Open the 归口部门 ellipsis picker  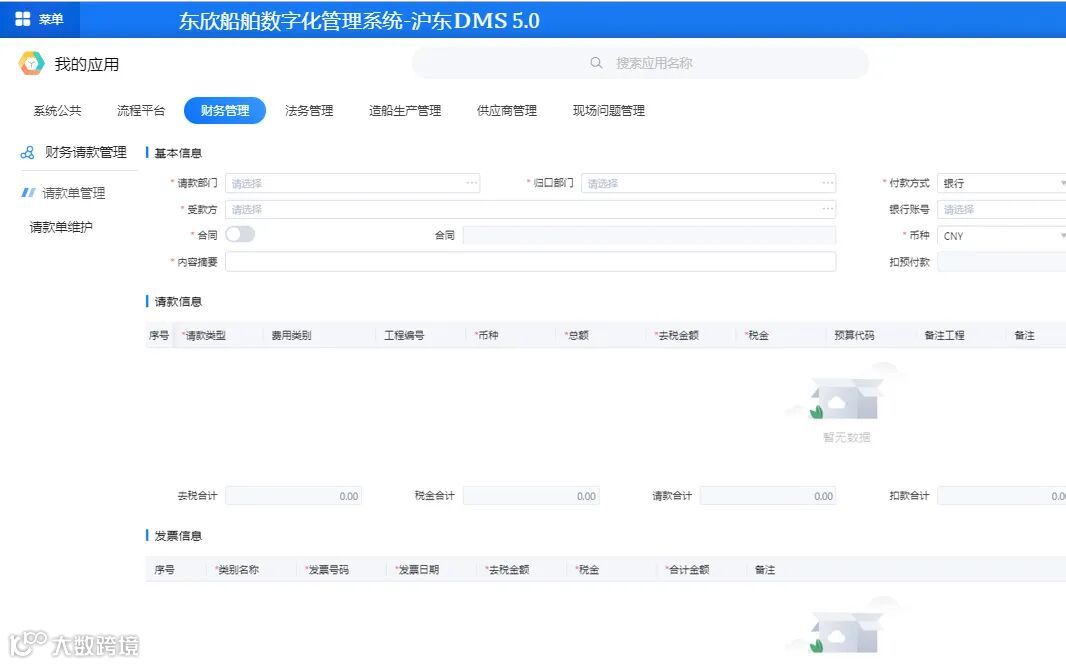coord(827,183)
